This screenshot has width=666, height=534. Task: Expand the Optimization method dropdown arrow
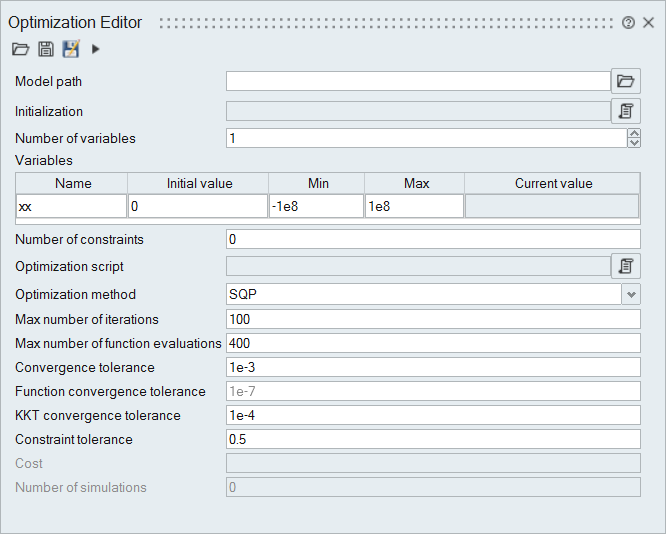630,294
